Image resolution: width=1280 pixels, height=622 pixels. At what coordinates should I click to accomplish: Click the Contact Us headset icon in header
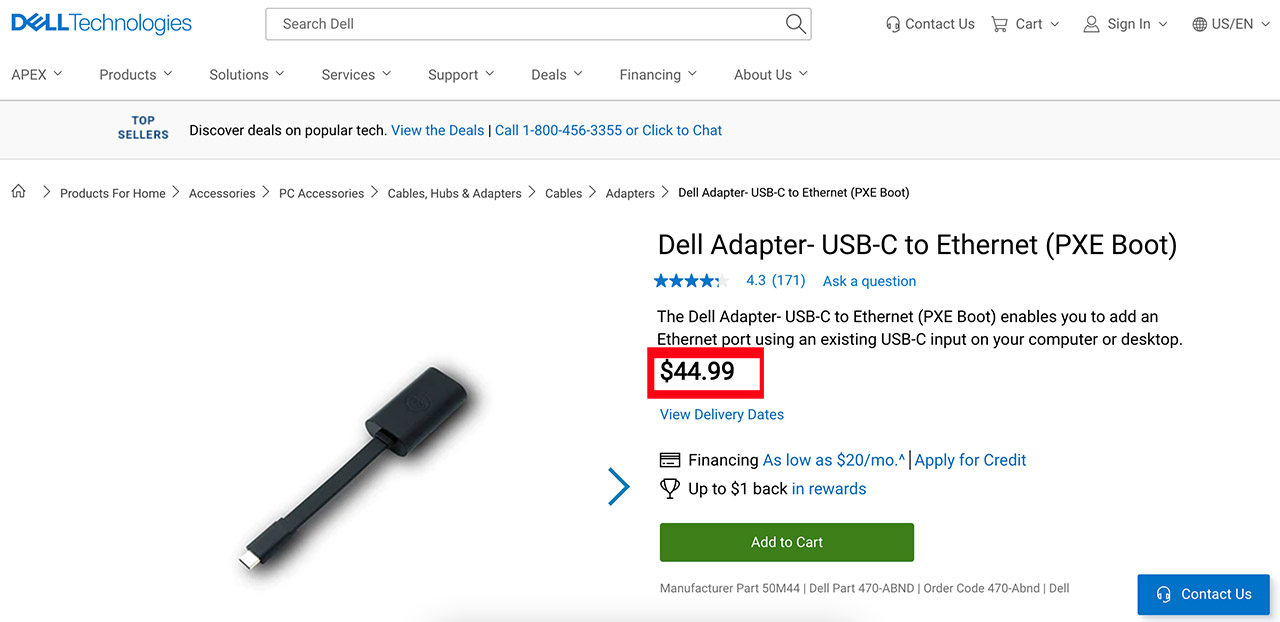tap(893, 24)
